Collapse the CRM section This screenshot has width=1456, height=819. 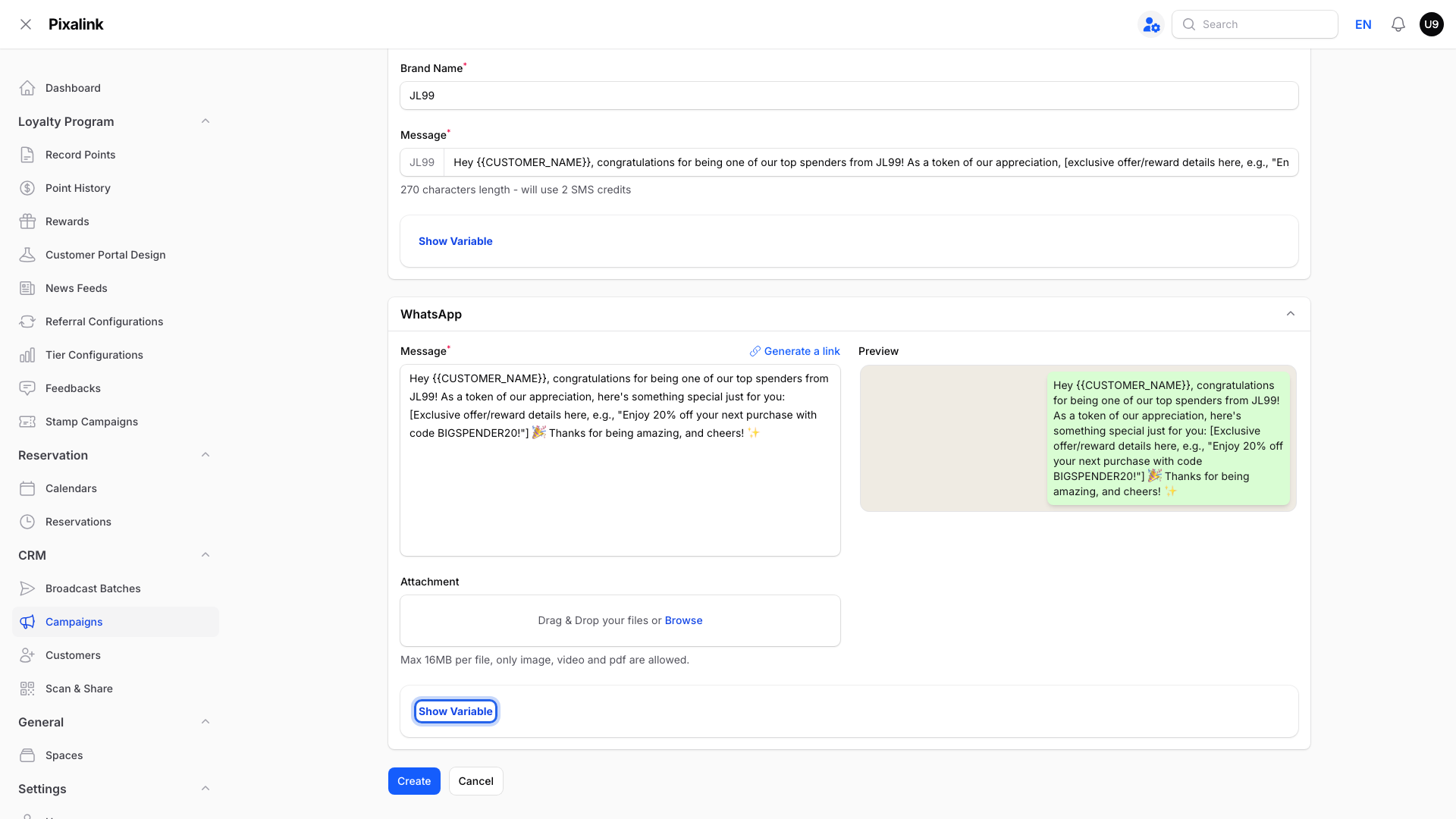(206, 555)
